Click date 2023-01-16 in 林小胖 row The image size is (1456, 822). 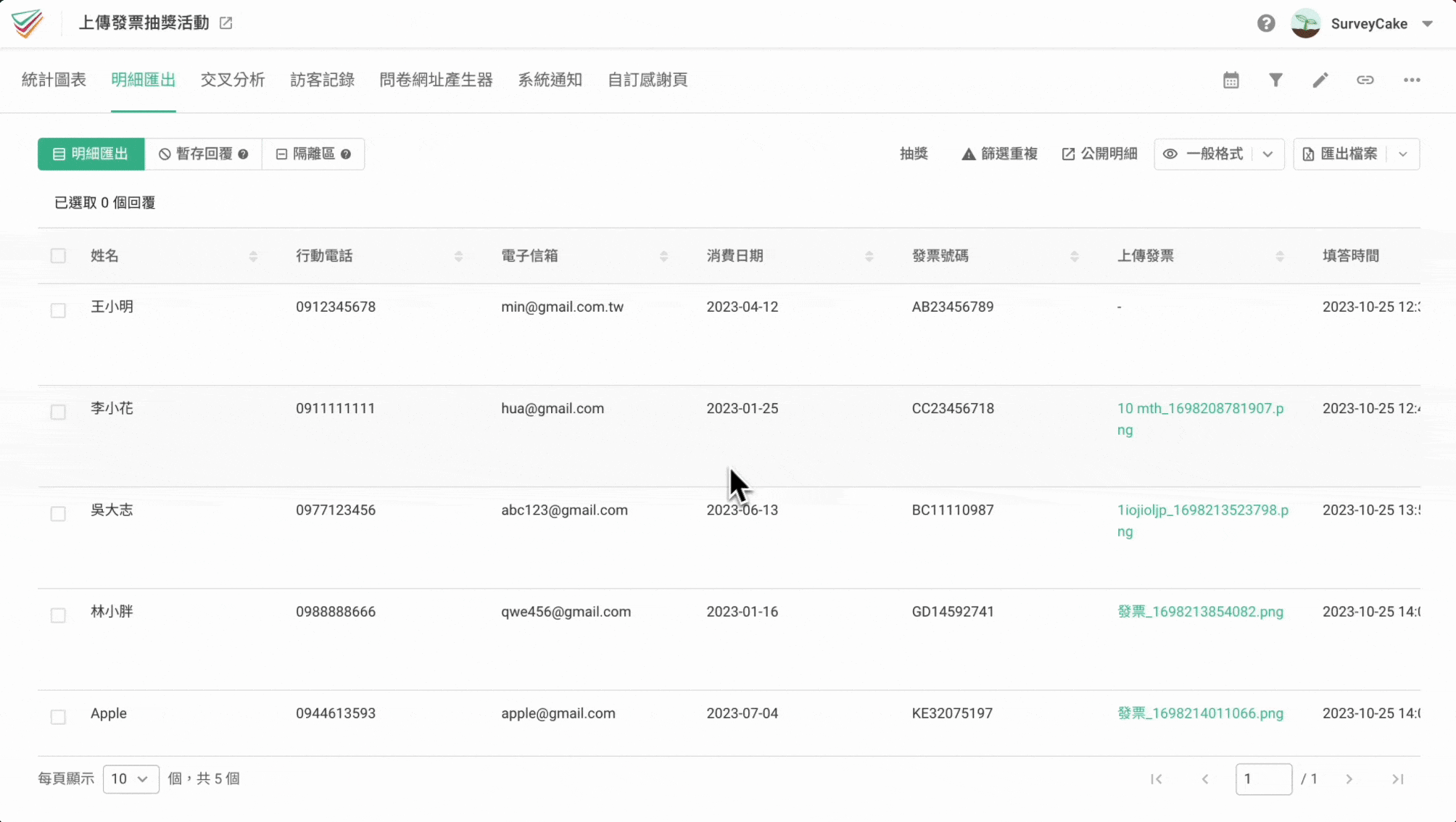(x=742, y=612)
